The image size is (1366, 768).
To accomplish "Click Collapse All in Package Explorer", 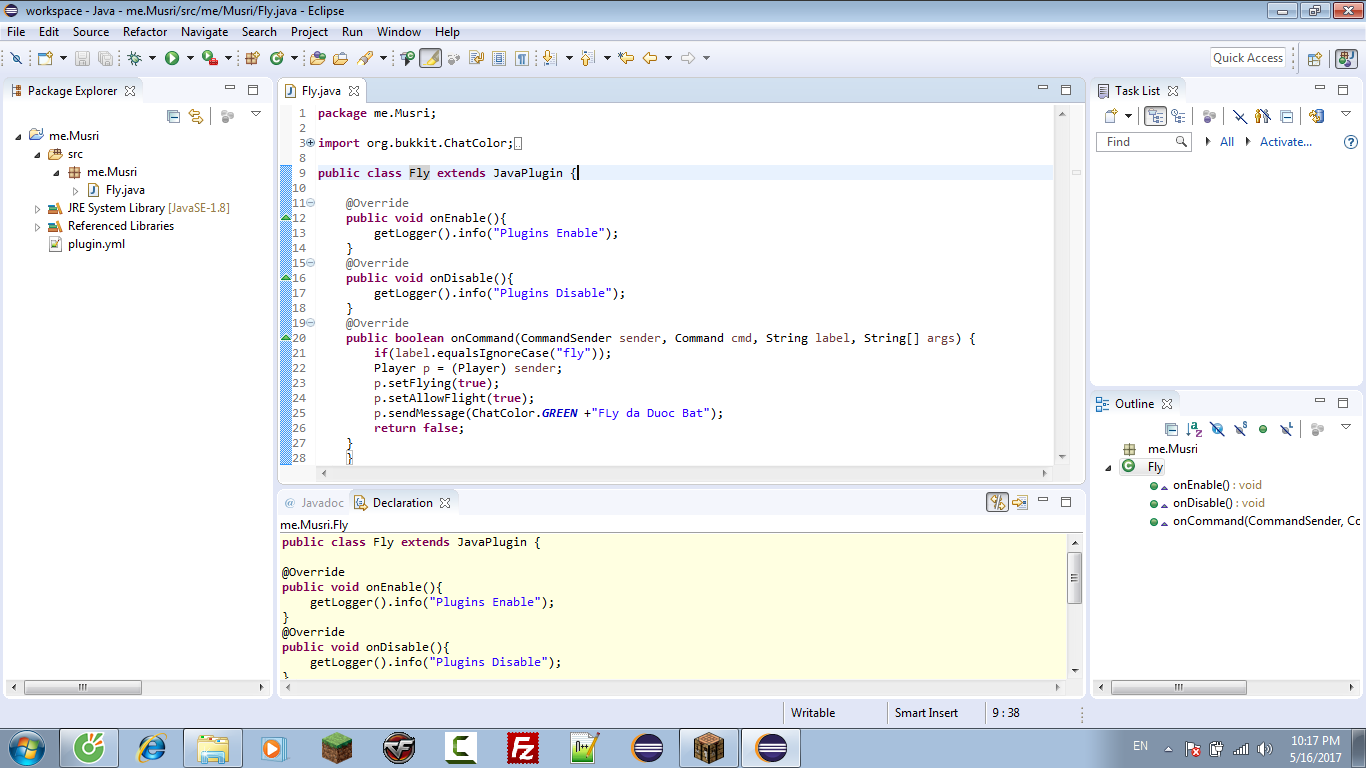I will click(173, 116).
